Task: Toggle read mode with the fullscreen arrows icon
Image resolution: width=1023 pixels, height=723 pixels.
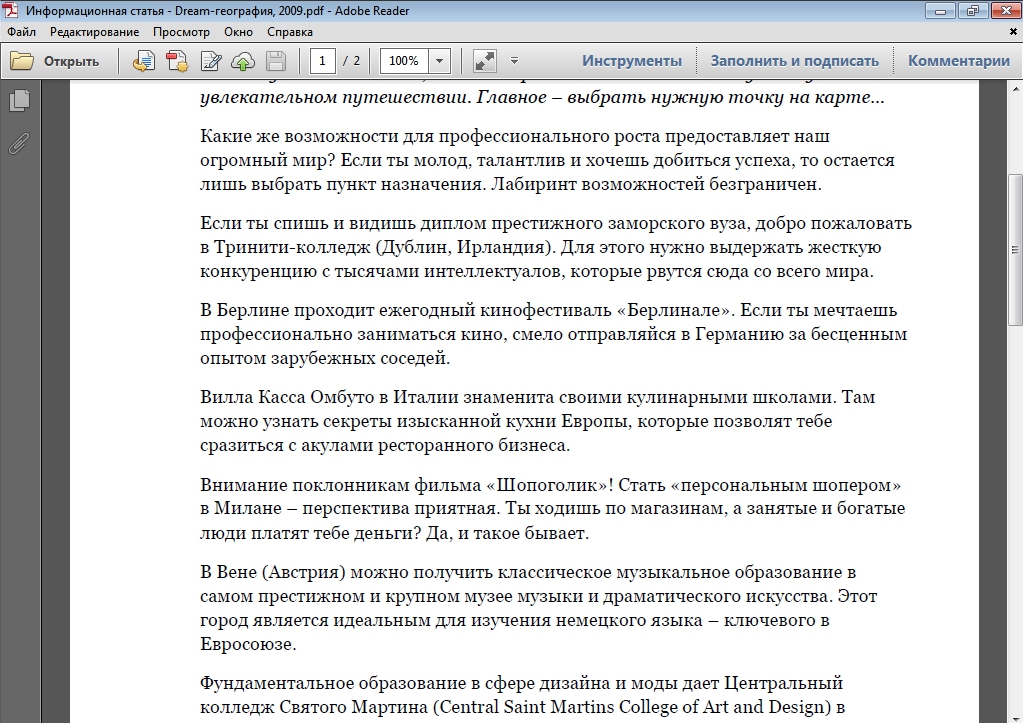Action: point(485,61)
